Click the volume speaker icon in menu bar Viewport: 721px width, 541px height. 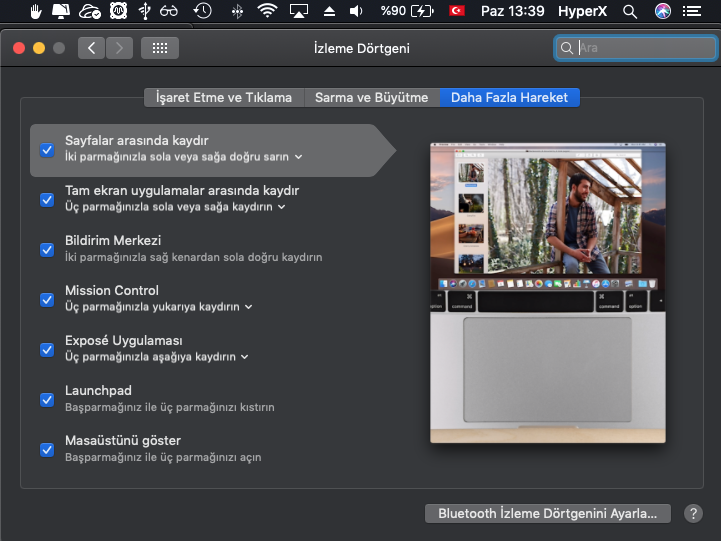pos(357,12)
